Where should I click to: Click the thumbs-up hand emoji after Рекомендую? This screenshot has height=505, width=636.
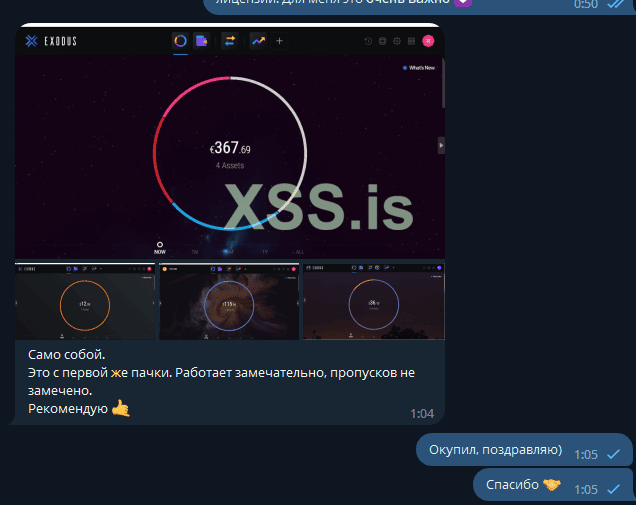[120, 408]
